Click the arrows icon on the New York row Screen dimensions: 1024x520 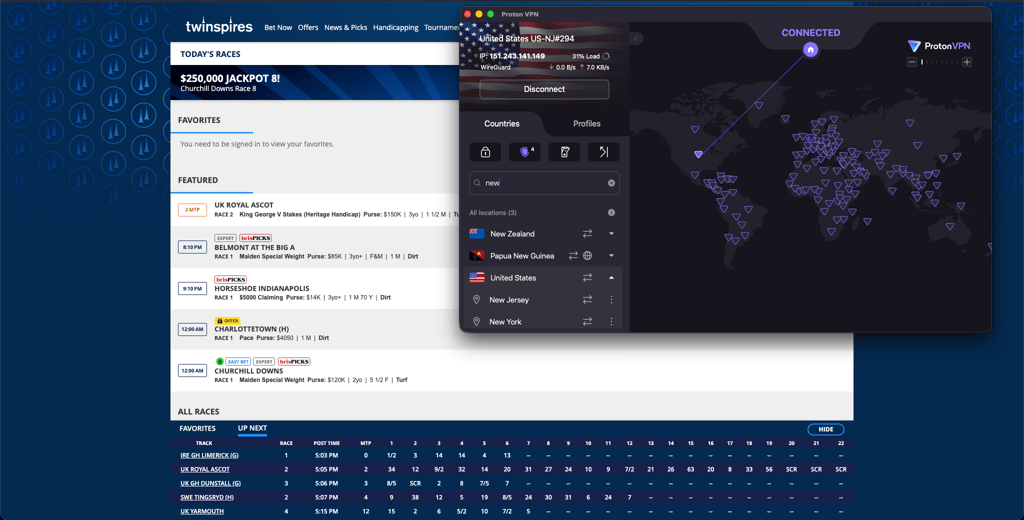(587, 321)
